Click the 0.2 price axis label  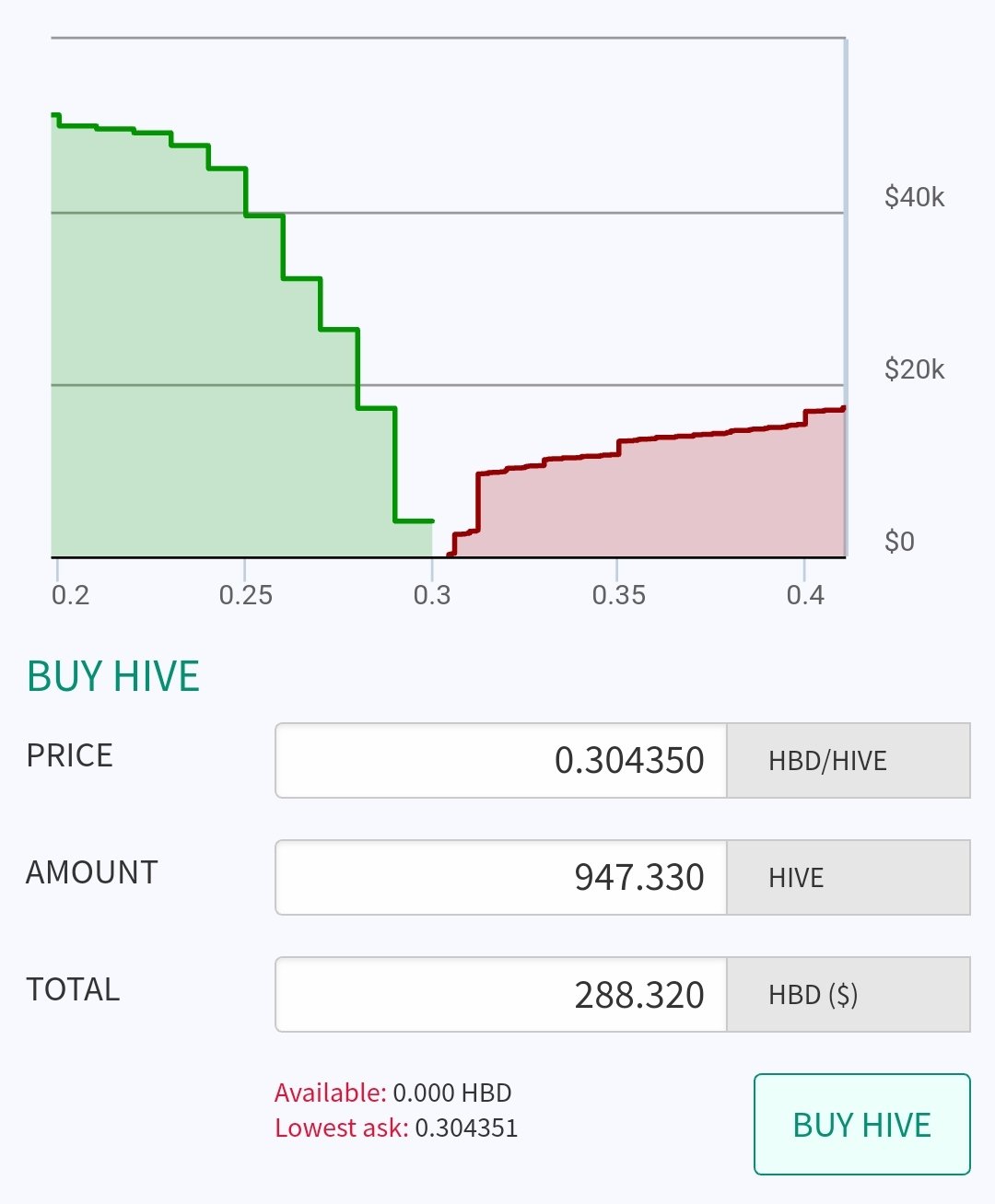pyautogui.click(x=71, y=595)
